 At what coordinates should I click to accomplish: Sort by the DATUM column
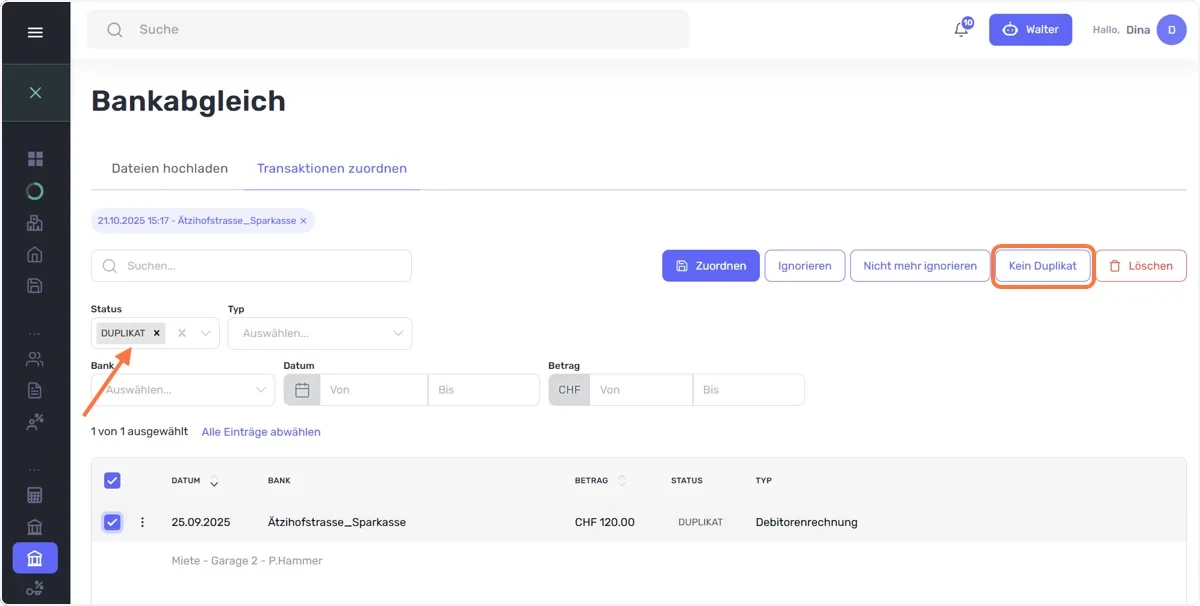(214, 481)
